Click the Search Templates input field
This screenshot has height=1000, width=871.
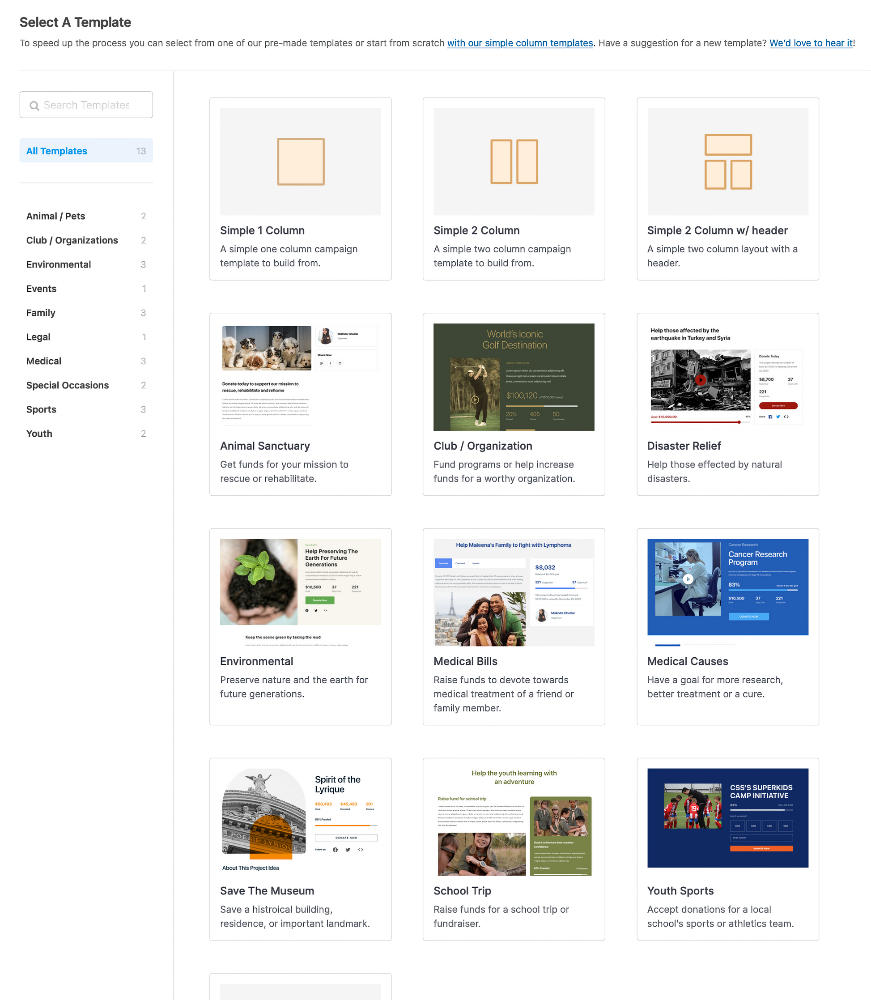(x=86, y=105)
